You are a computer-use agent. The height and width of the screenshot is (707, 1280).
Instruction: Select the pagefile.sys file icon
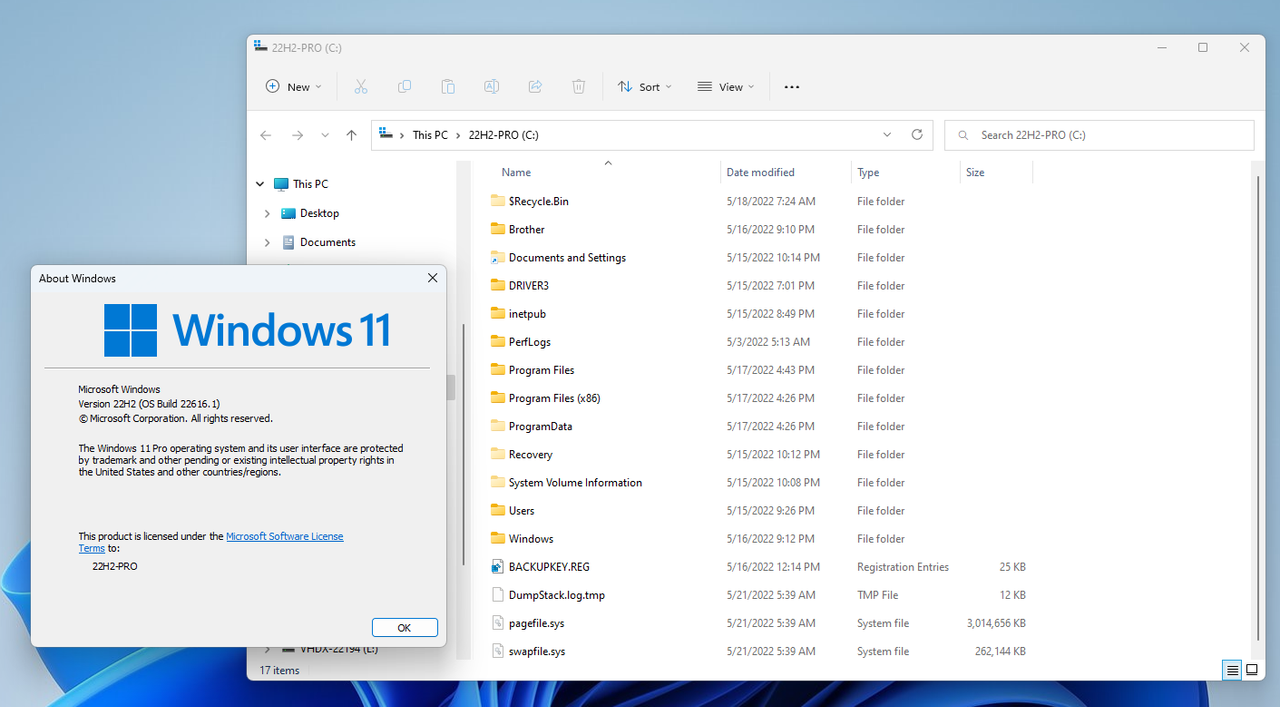(499, 622)
